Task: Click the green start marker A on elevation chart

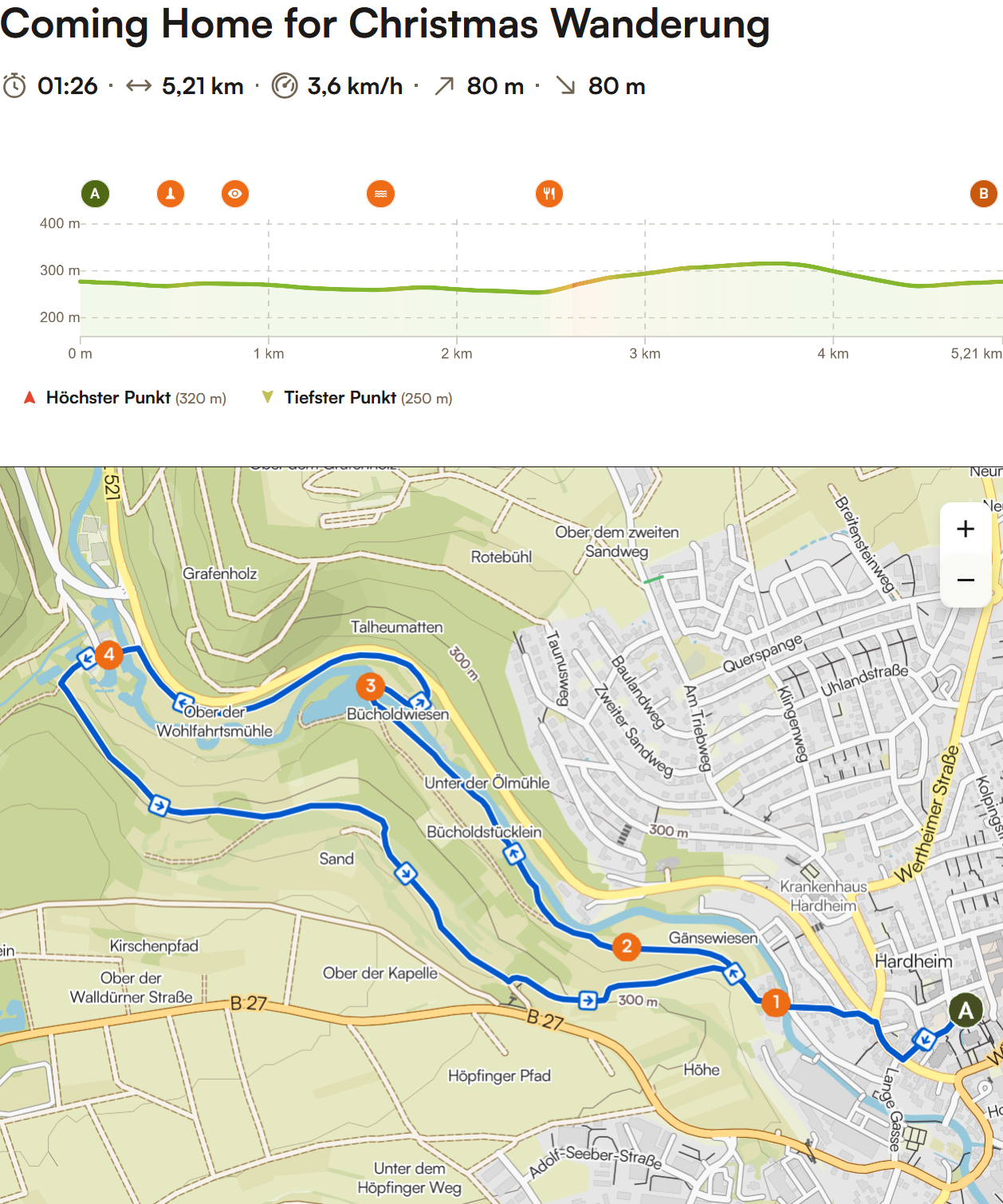Action: point(95,194)
